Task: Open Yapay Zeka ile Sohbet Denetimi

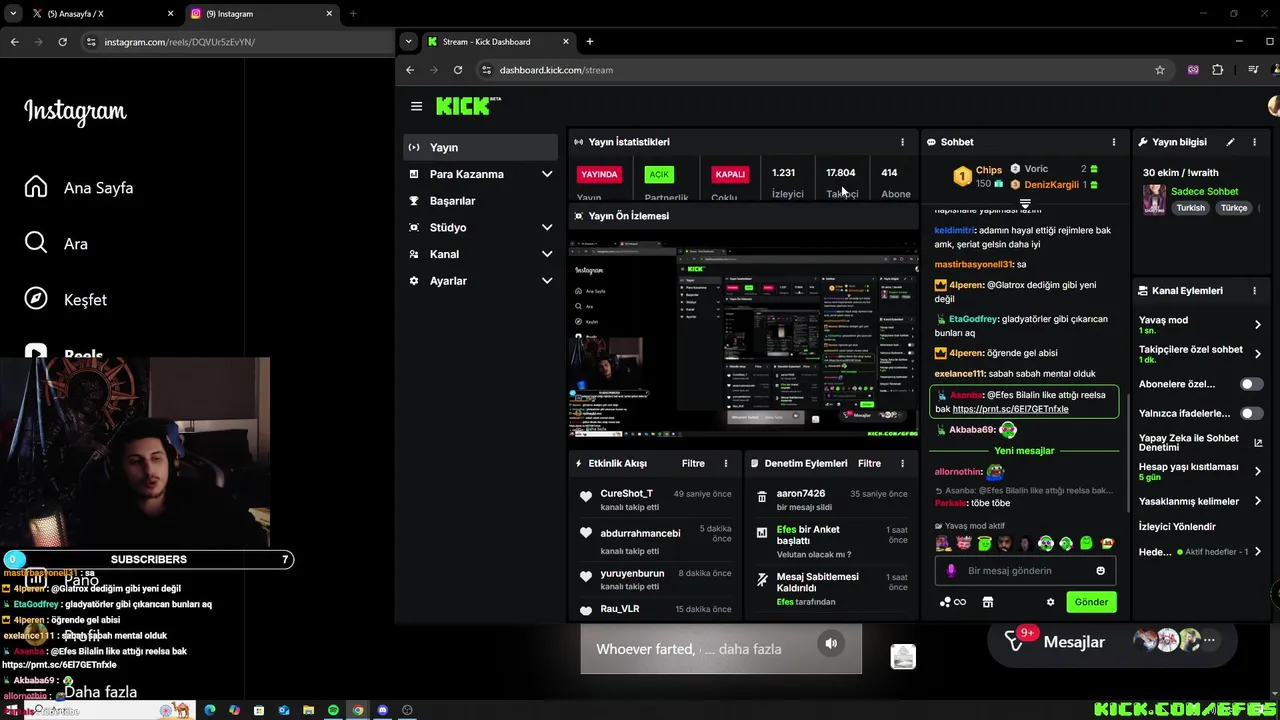Action: [x=1200, y=443]
